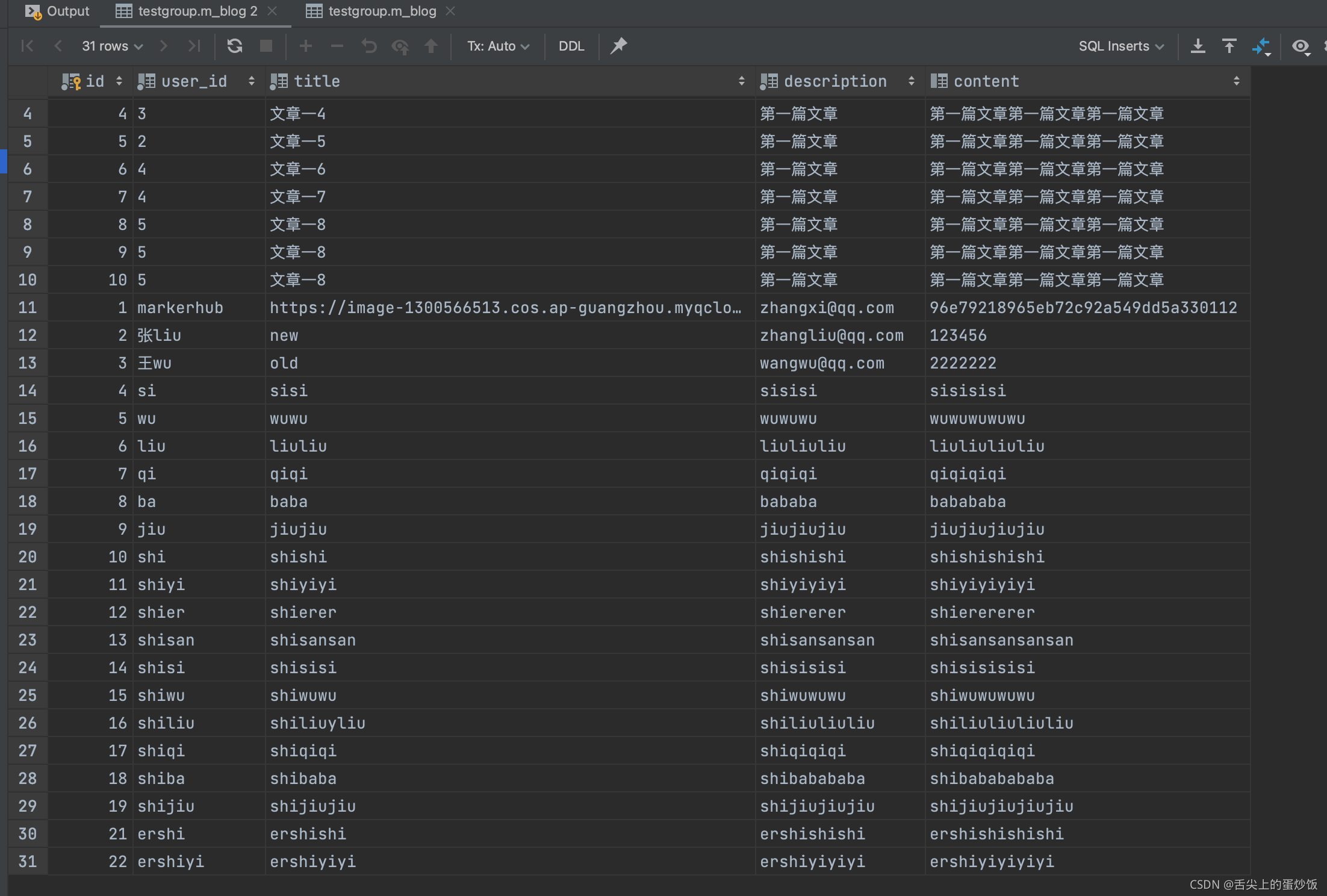The width and height of the screenshot is (1327, 896).
Task: Toggle the view options eye icon
Action: click(x=1301, y=46)
